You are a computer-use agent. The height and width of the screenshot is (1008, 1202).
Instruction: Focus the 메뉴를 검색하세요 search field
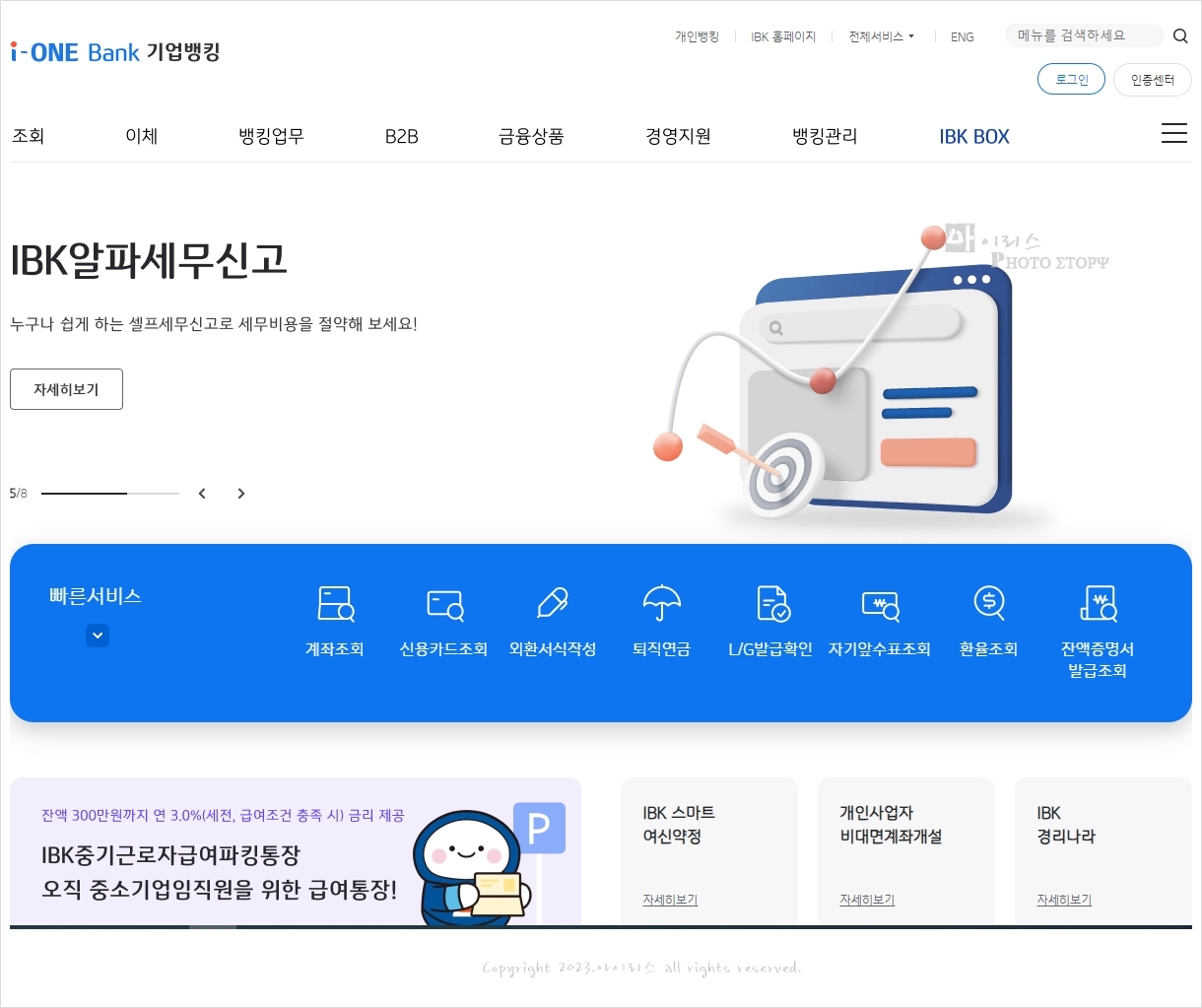tap(1084, 35)
